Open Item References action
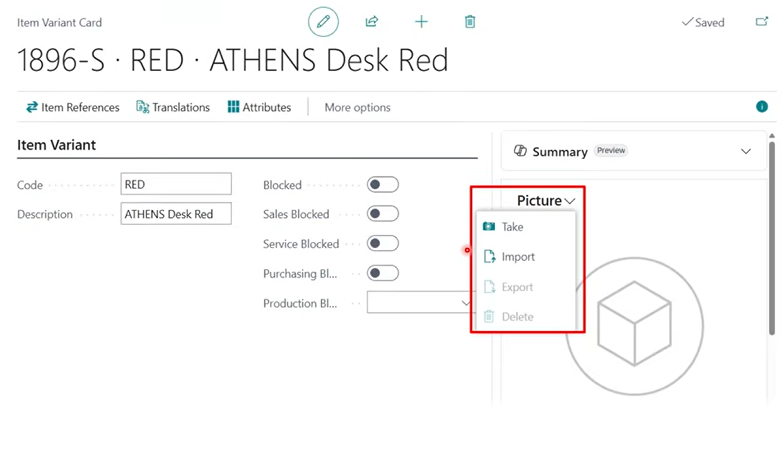This screenshot has height=470, width=782. click(72, 107)
